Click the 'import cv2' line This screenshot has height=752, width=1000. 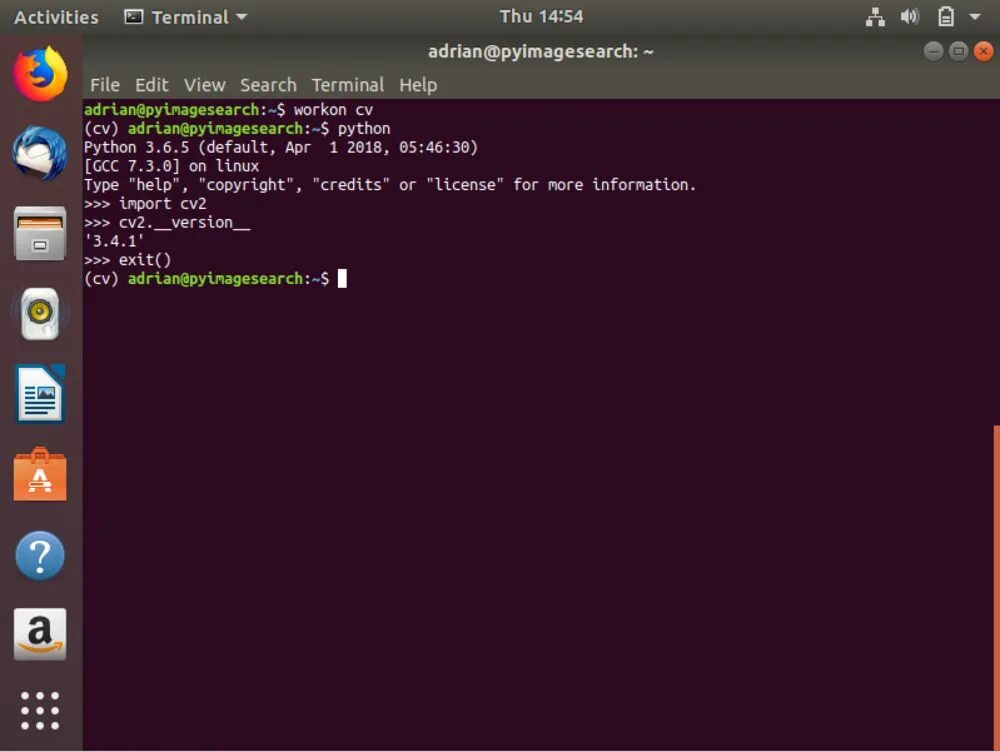[145, 203]
